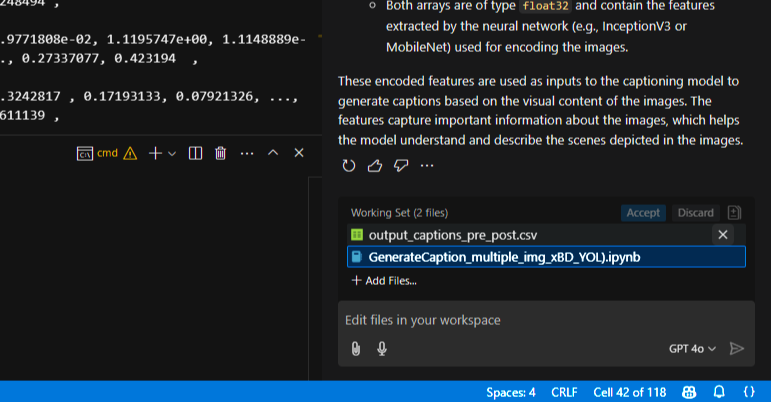The width and height of the screenshot is (771, 402).
Task: Give the response a thumbs up
Action: point(374,165)
